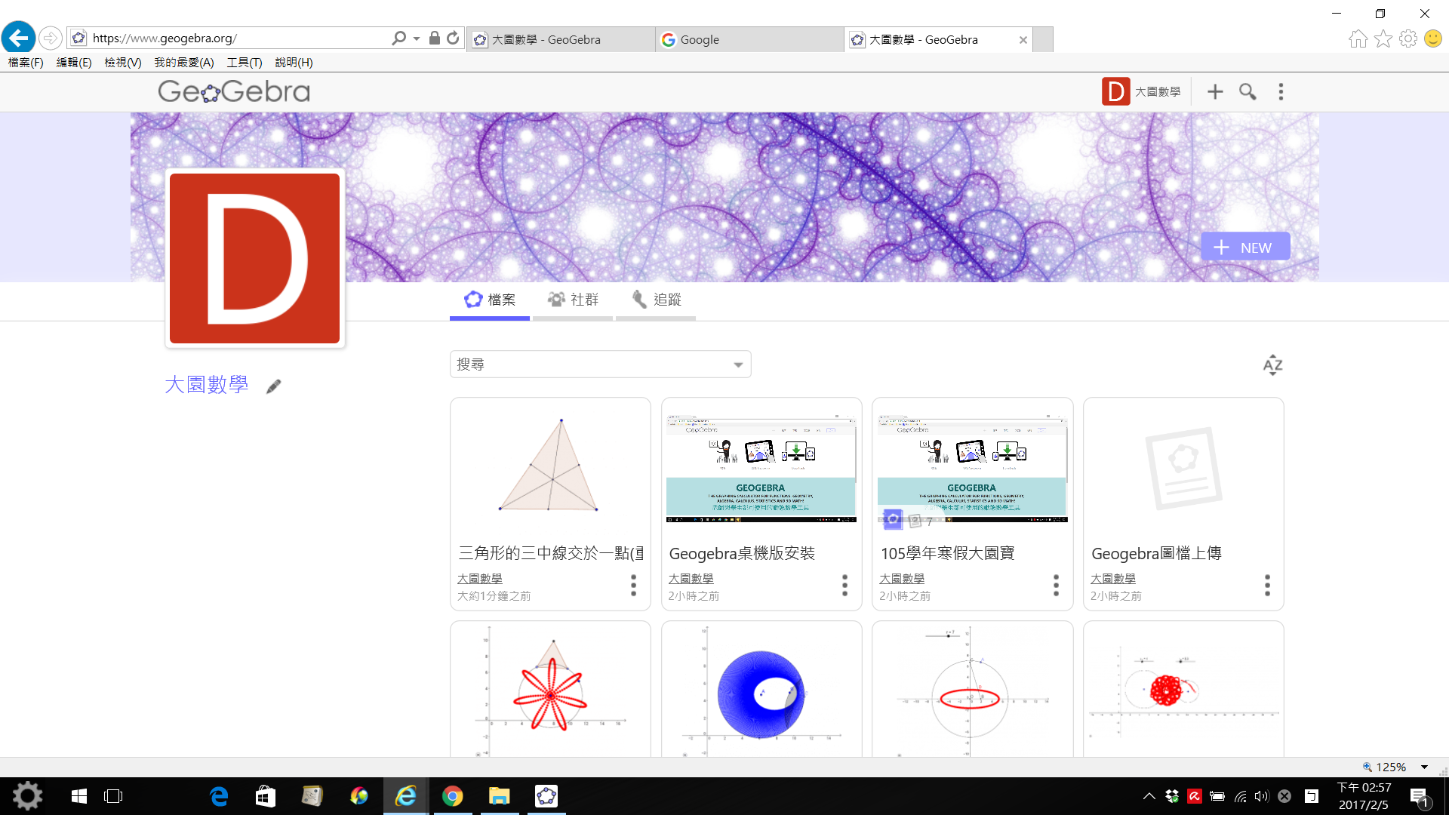The image size is (1449, 815).
Task: Open the 三角形的三中線交於一點 title
Action: 551,553
